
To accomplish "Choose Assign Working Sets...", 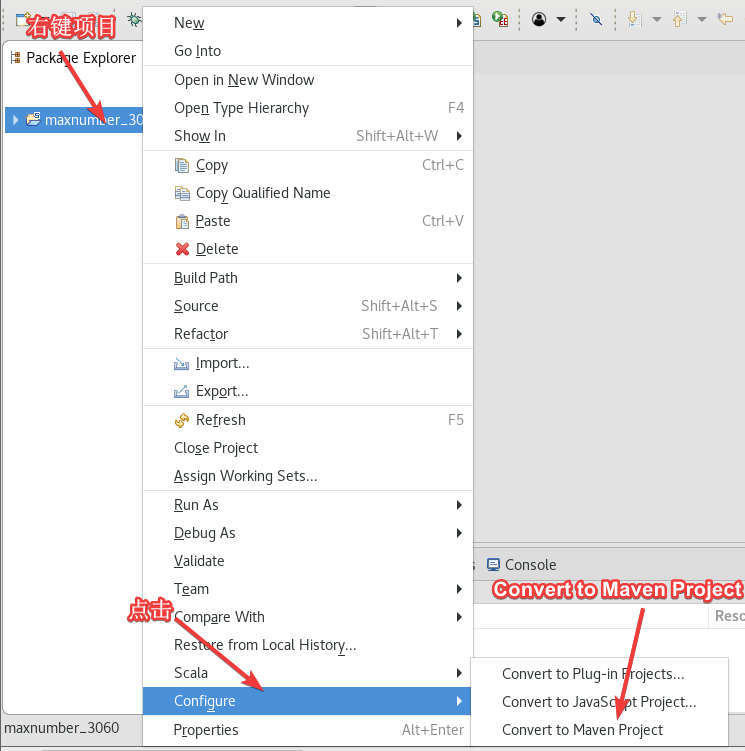I will point(308,476).
